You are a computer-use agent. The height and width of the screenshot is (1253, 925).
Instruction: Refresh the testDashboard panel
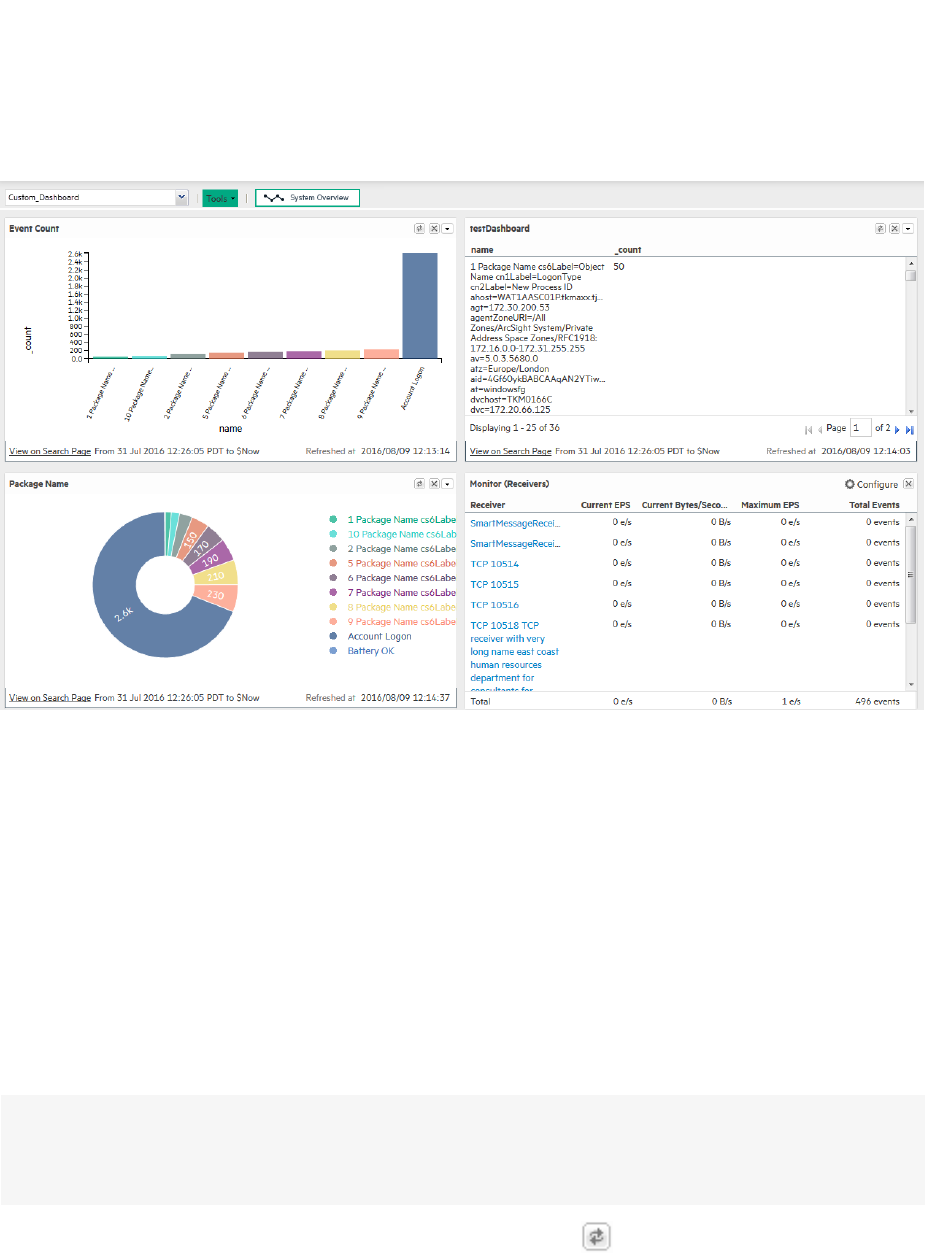click(880, 228)
